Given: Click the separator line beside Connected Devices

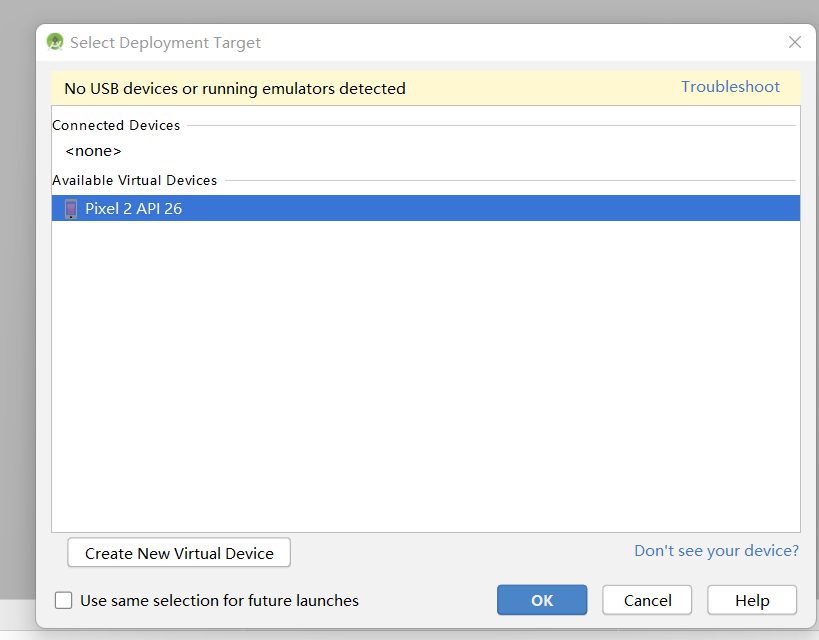Looking at the screenshot, I should click(490, 126).
